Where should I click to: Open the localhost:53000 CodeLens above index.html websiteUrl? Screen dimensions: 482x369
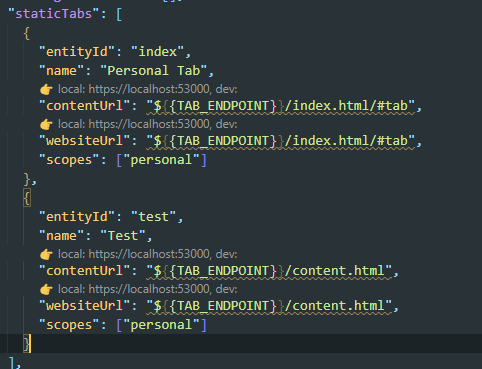click(x=148, y=124)
